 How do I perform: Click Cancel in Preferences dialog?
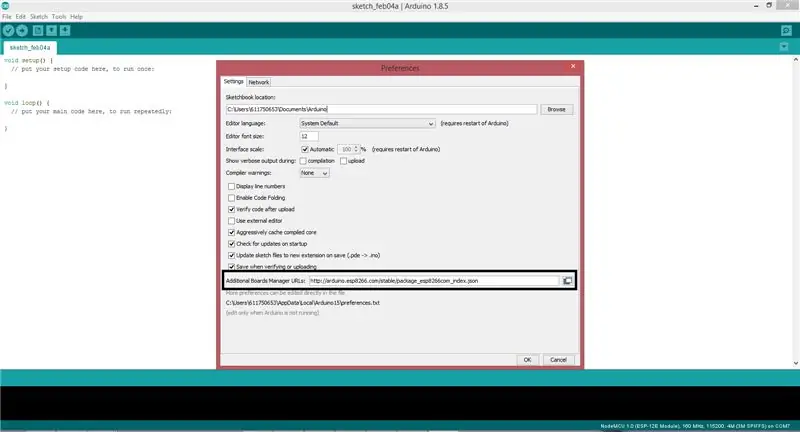(558, 360)
